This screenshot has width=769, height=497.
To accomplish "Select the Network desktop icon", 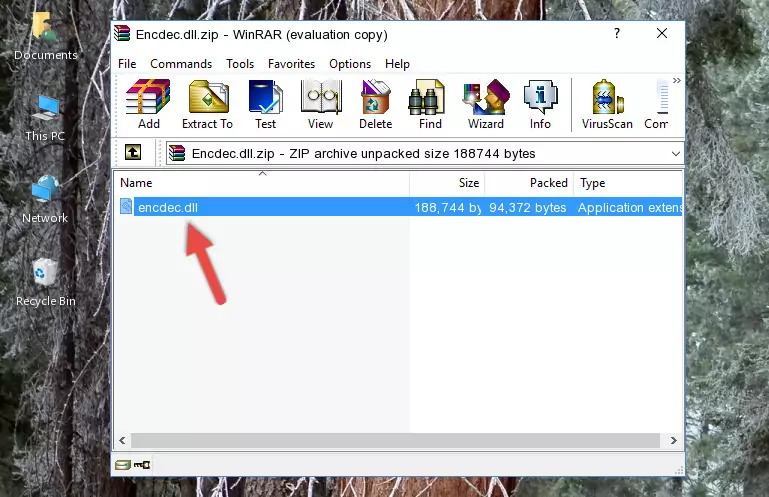I will tap(45, 200).
